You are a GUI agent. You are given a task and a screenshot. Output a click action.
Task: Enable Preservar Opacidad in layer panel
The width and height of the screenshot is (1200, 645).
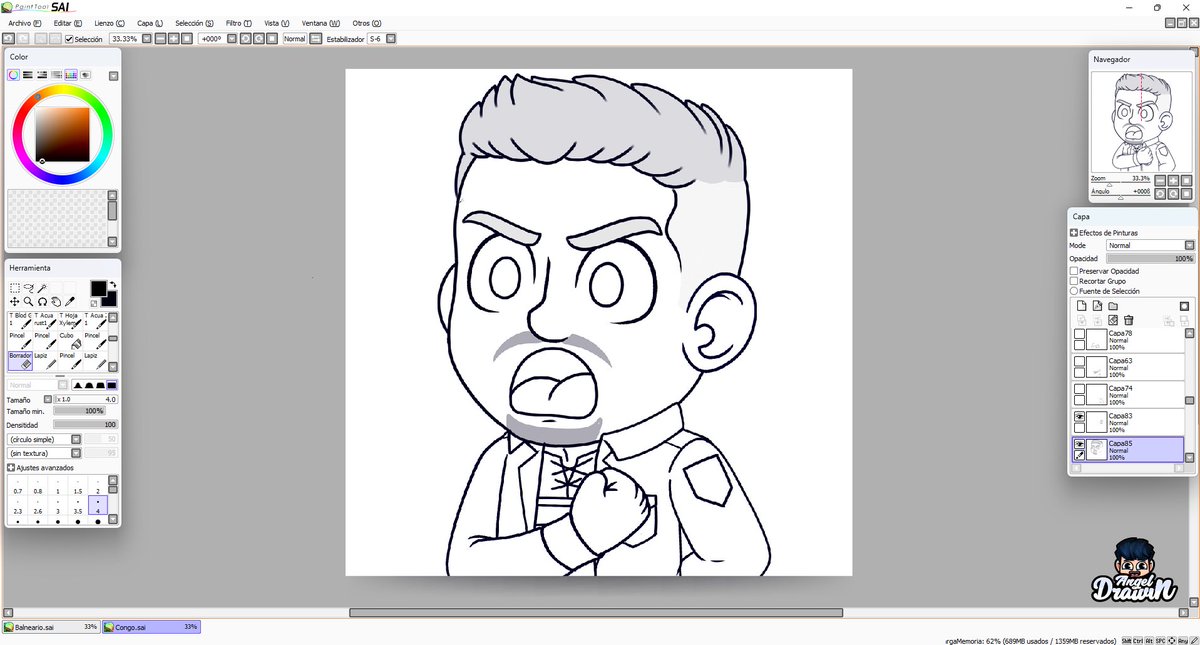coord(1075,271)
